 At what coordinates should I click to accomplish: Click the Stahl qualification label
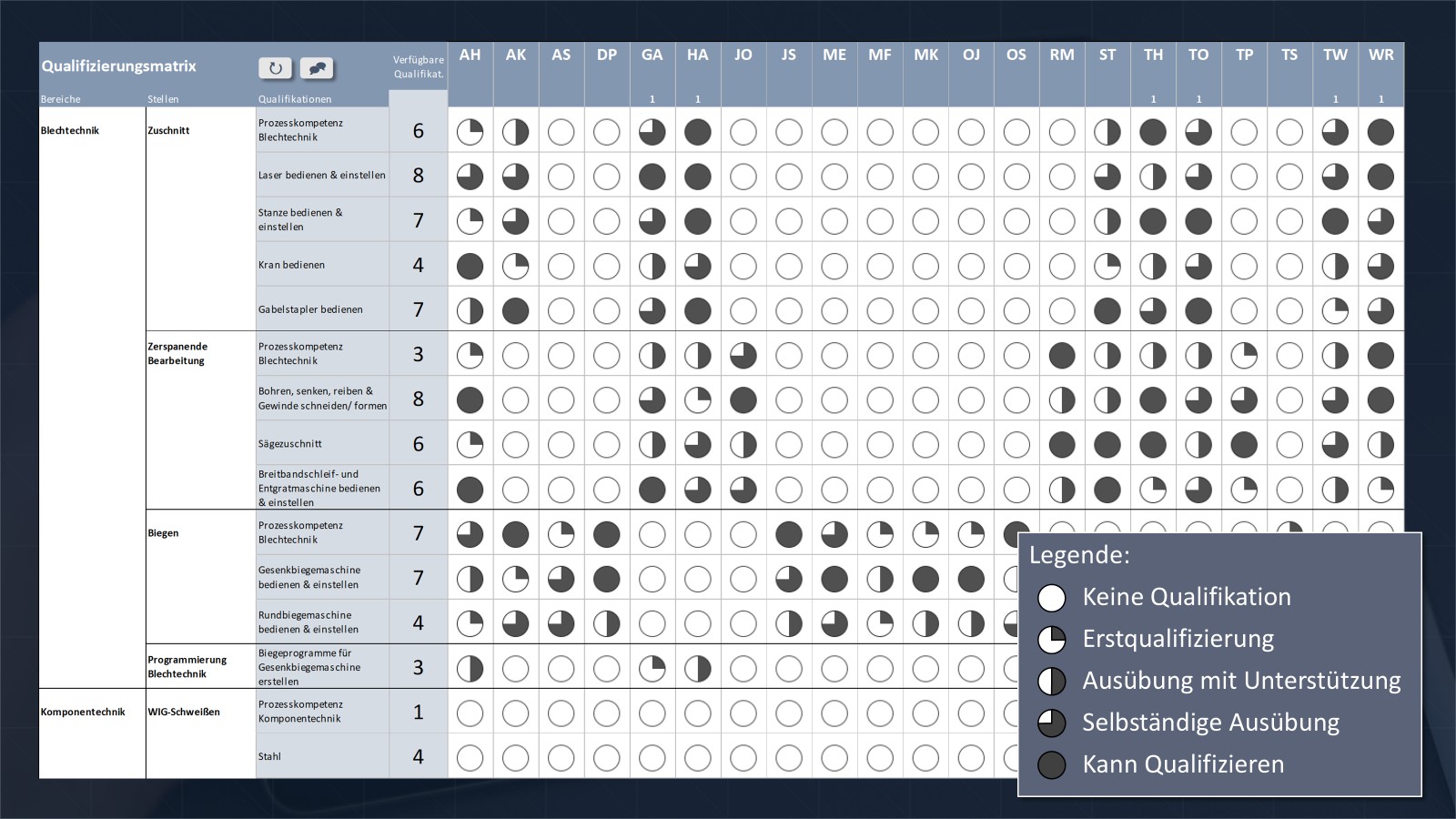pos(269,756)
